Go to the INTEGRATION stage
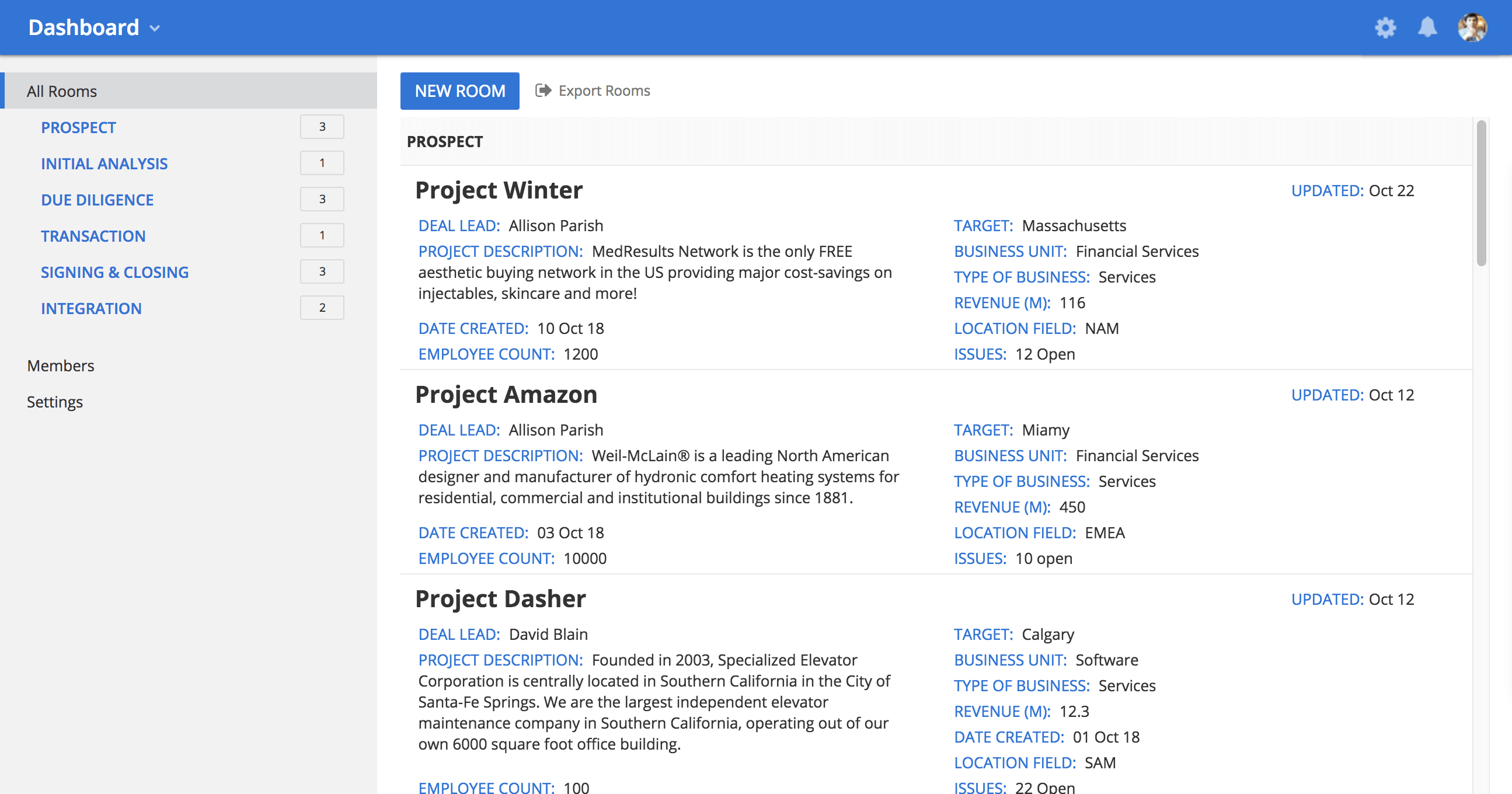This screenshot has height=794, width=1512. point(91,309)
